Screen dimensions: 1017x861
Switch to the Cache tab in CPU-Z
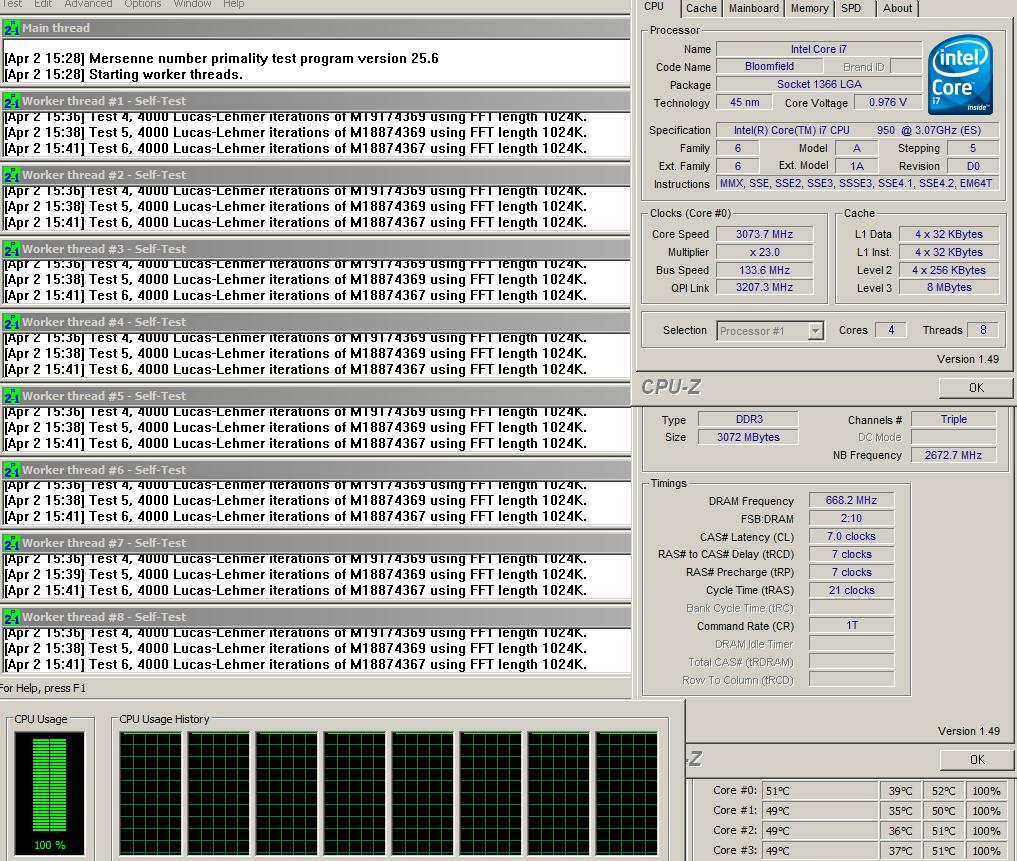701,8
